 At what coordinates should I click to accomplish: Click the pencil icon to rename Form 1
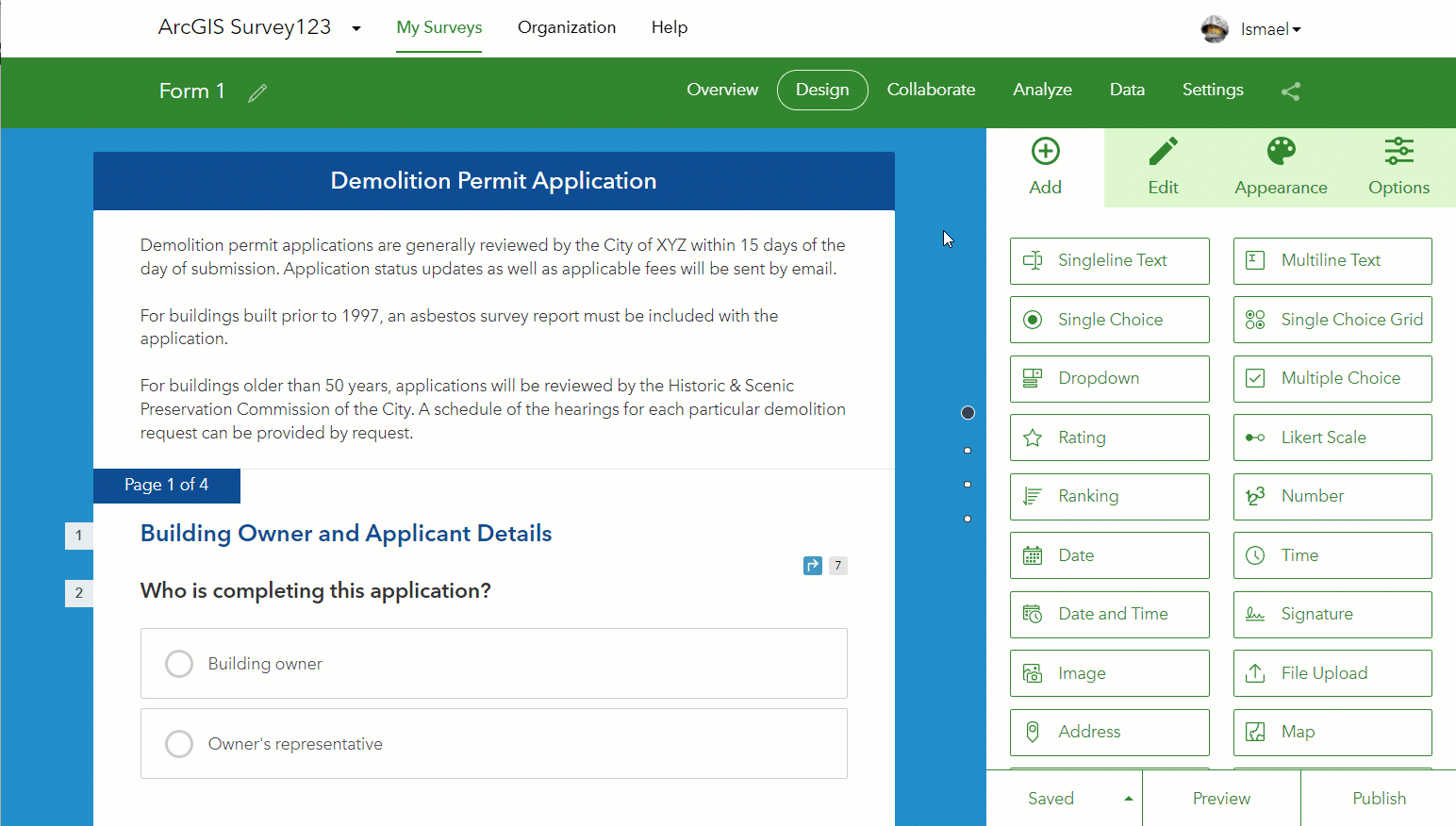point(256,92)
